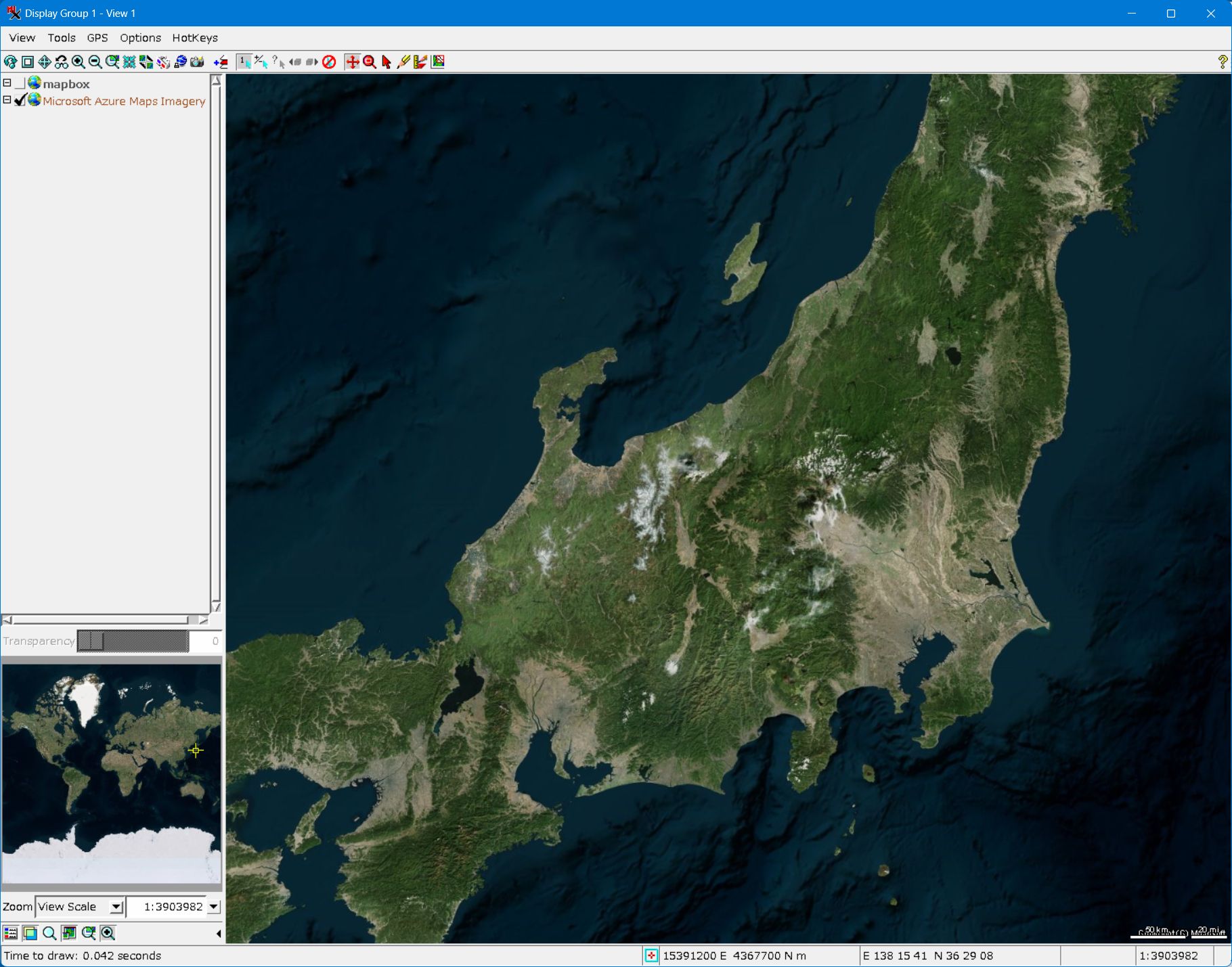Click the zoom out magnifier toolbar icon

(95, 62)
